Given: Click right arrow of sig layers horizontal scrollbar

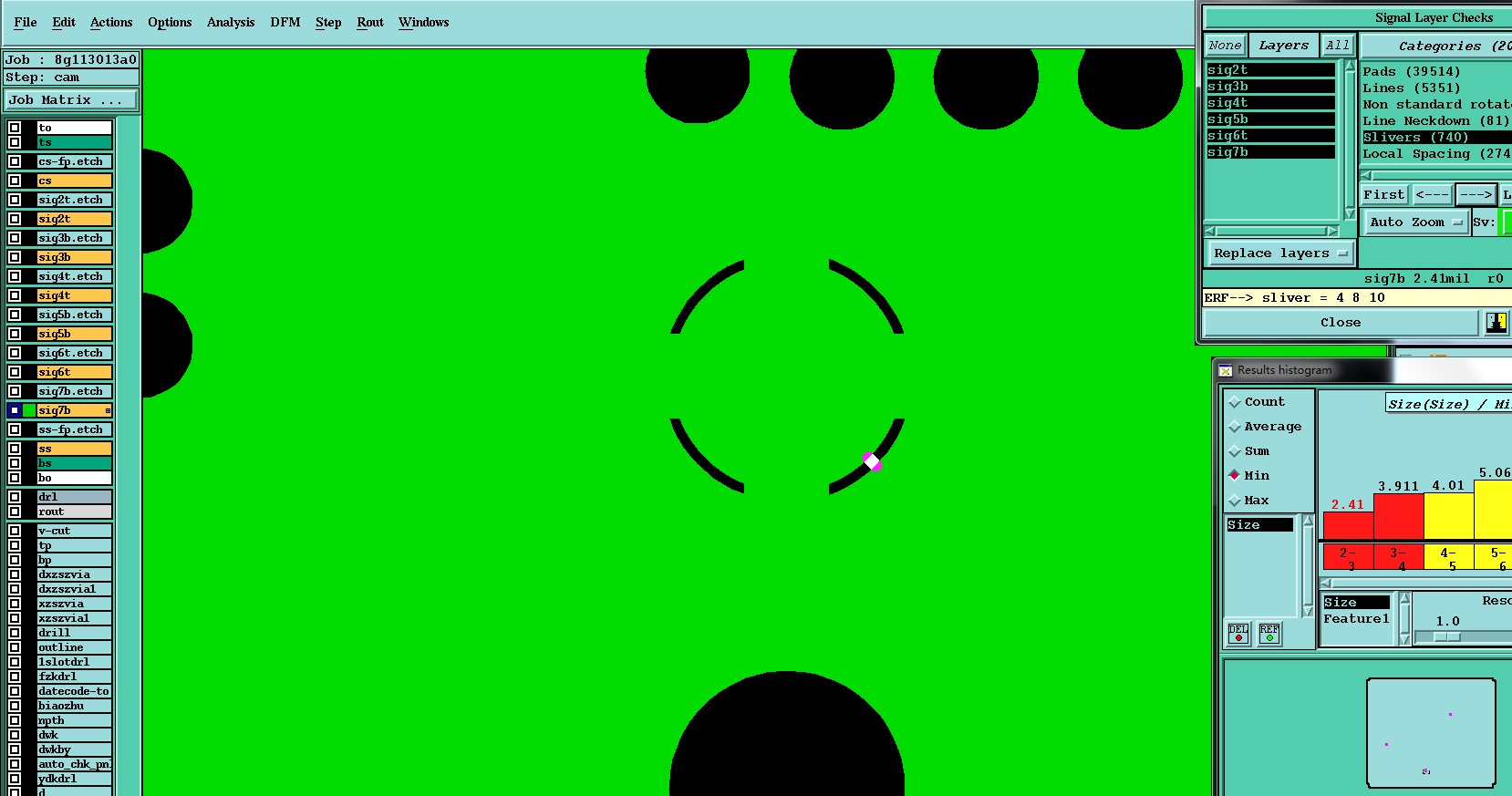Looking at the screenshot, I should coord(1331,231).
